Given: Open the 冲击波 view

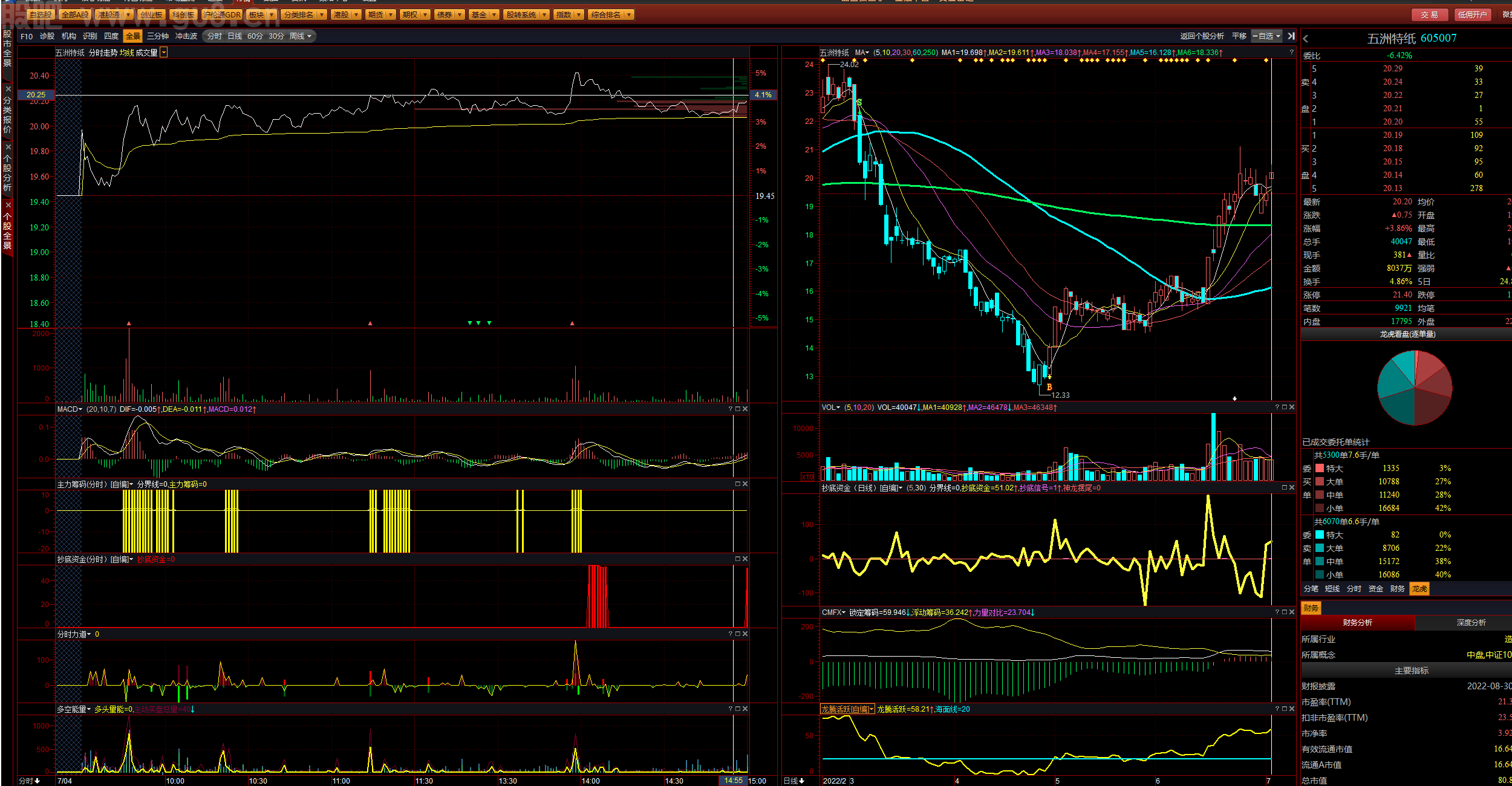Looking at the screenshot, I should [x=186, y=36].
